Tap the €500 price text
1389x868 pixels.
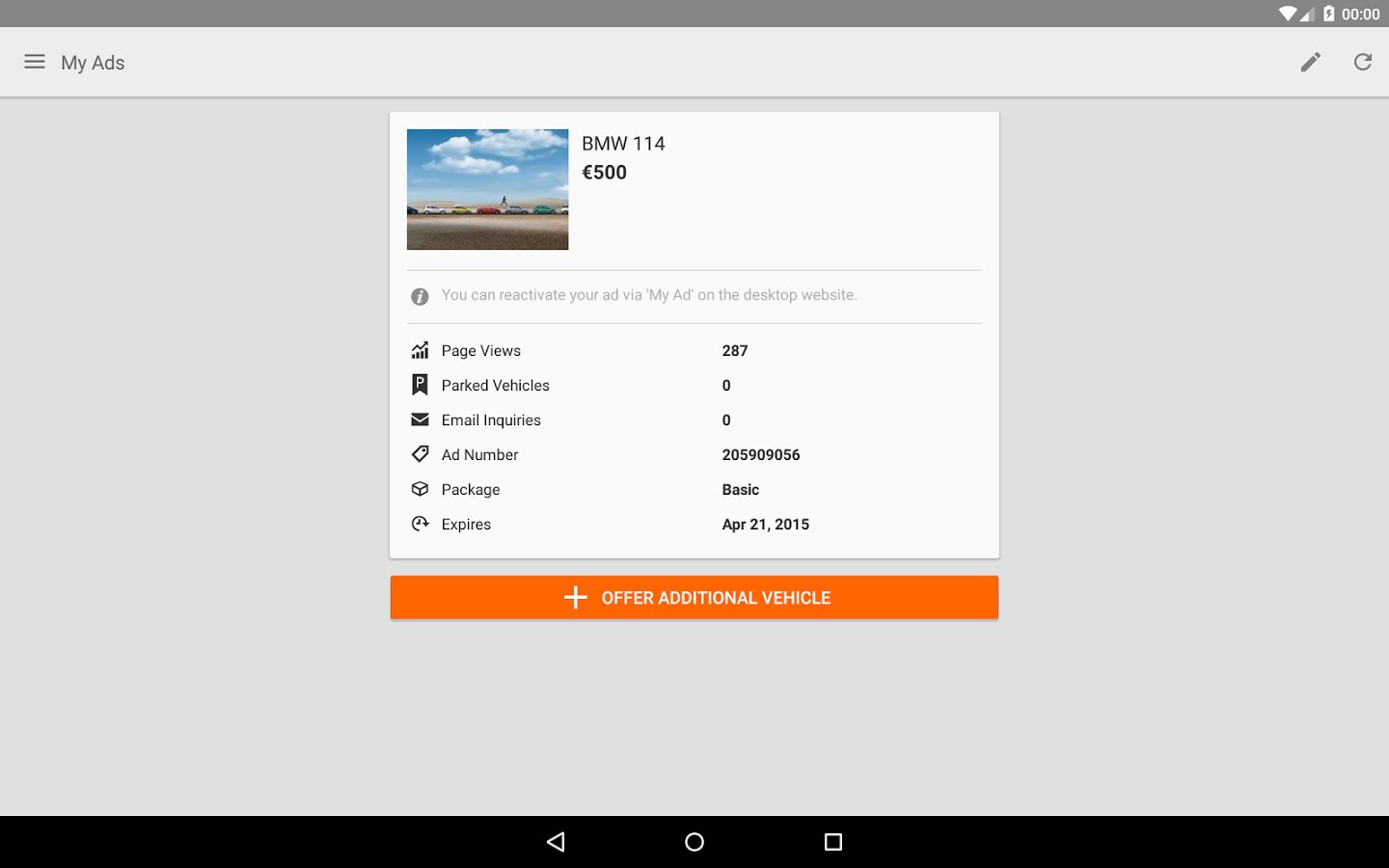coord(604,173)
